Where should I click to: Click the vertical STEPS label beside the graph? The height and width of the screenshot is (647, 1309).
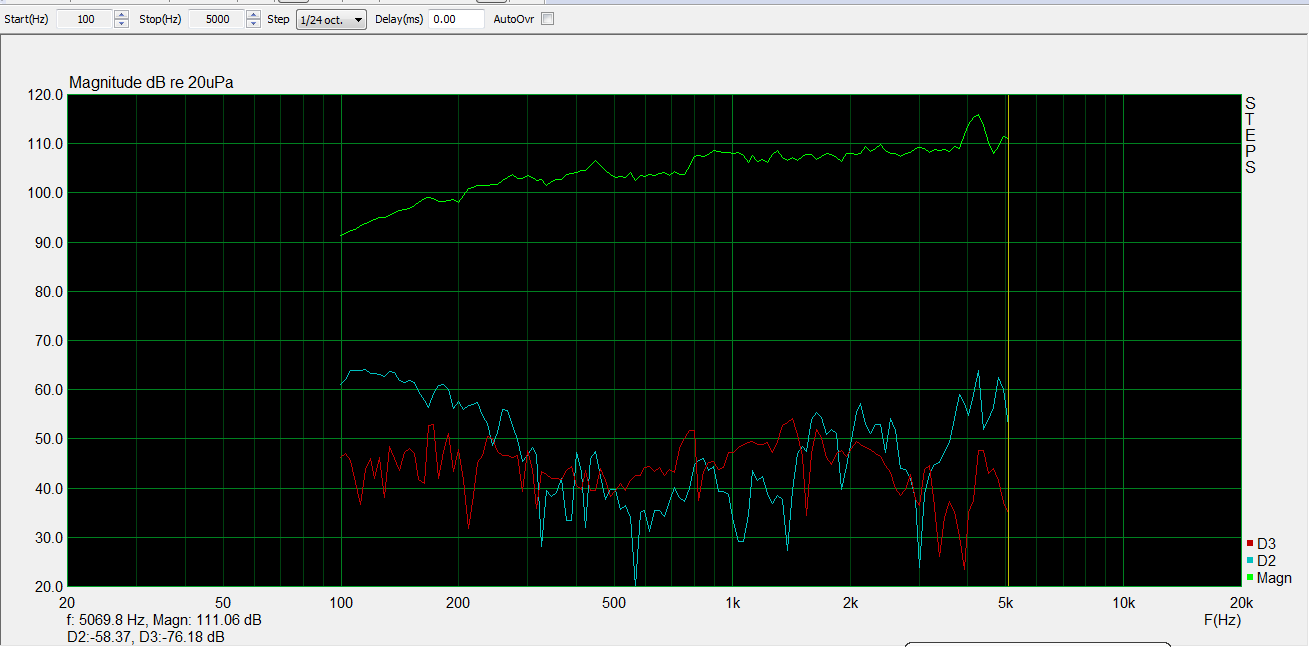click(x=1250, y=135)
